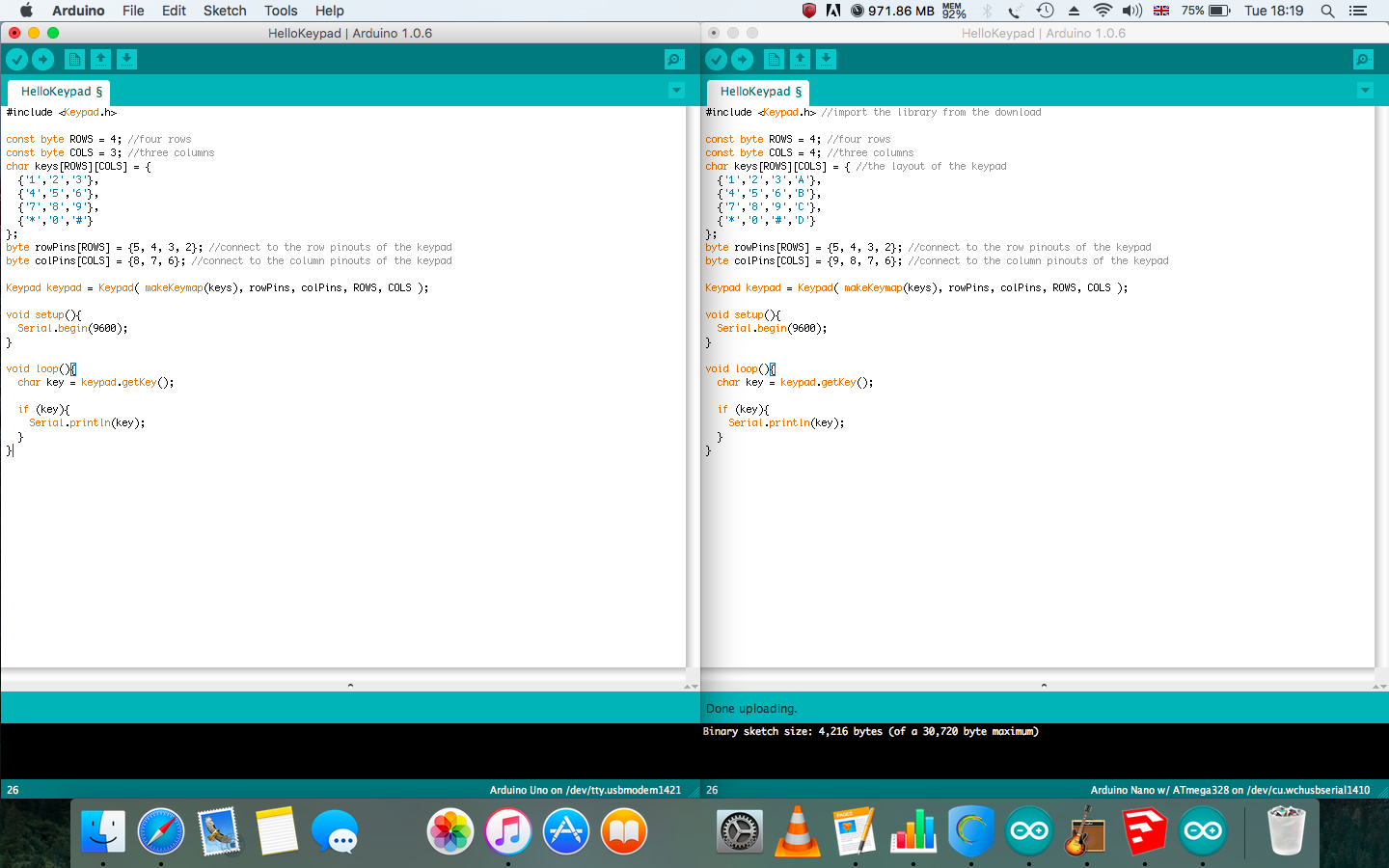The height and width of the screenshot is (868, 1389).
Task: Open Notes from the Dock
Action: [x=277, y=831]
